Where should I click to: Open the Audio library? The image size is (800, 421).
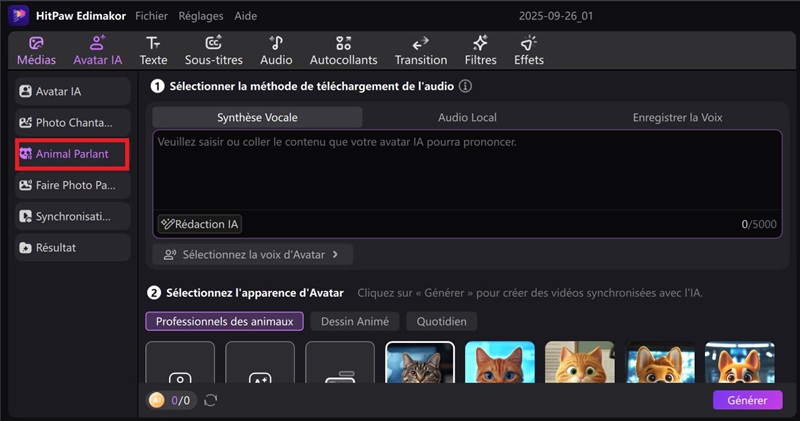276,51
